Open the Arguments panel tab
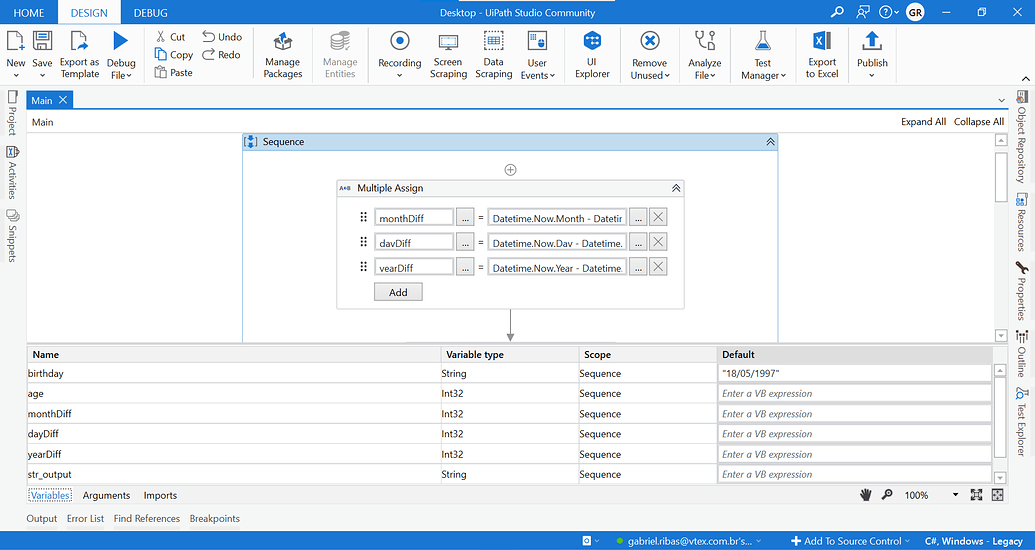 coord(106,495)
